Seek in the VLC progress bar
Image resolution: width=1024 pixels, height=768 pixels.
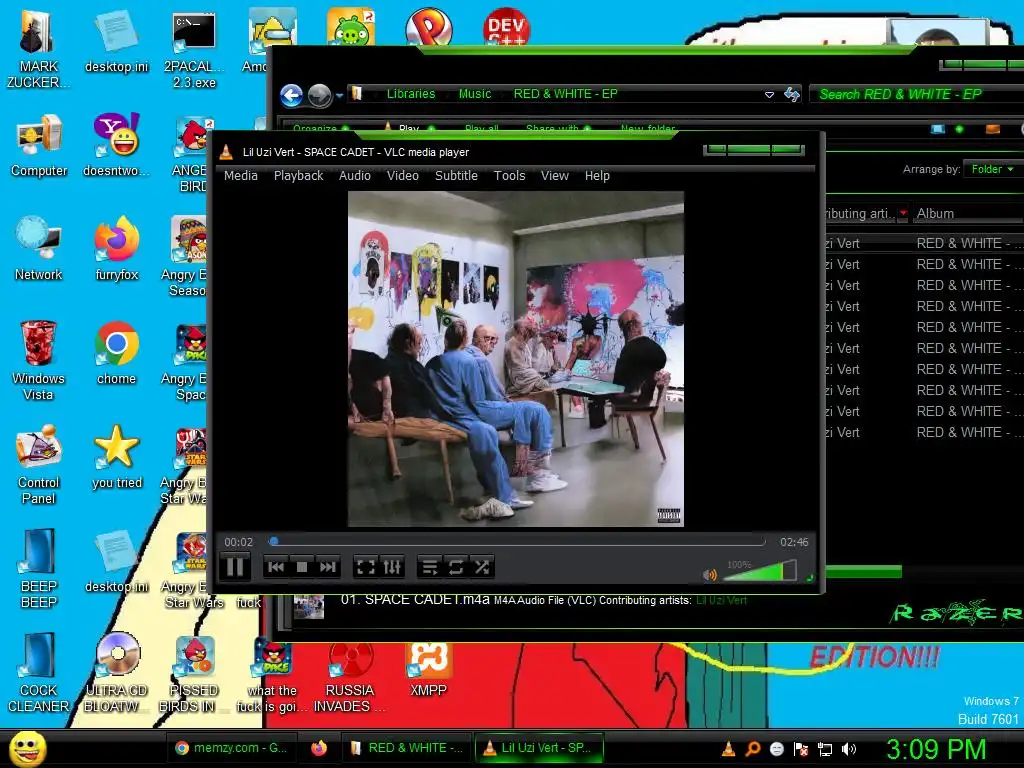coord(517,541)
